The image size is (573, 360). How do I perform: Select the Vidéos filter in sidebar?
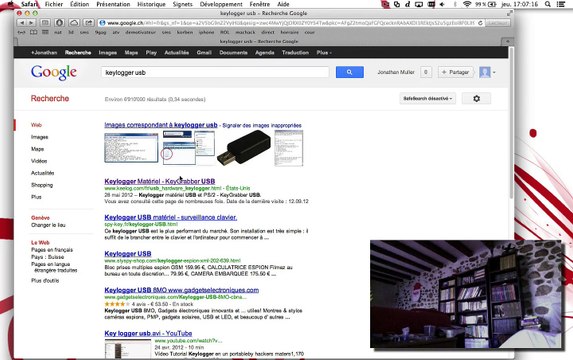[x=39, y=161]
